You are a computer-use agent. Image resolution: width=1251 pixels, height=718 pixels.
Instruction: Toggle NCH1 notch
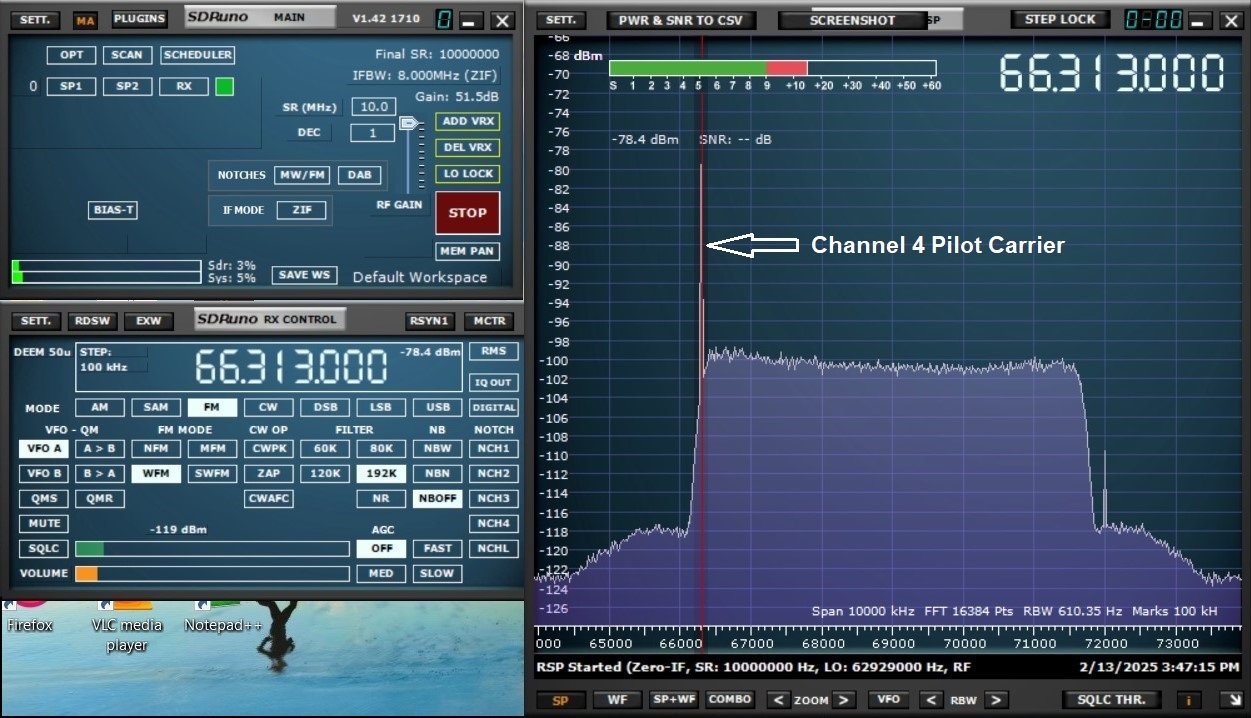click(494, 448)
